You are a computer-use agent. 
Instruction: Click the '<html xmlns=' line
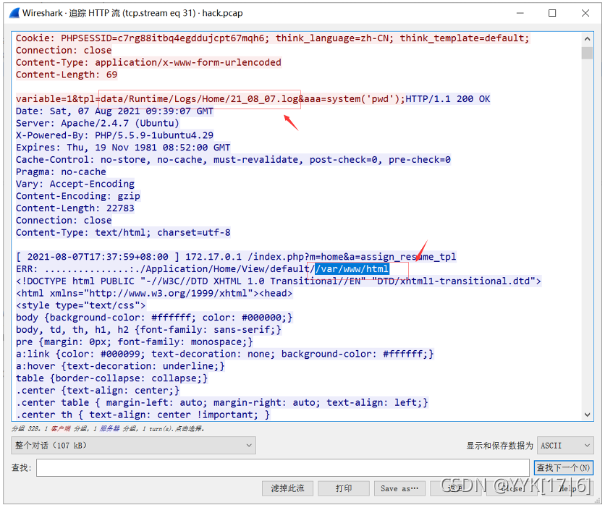pos(154,293)
